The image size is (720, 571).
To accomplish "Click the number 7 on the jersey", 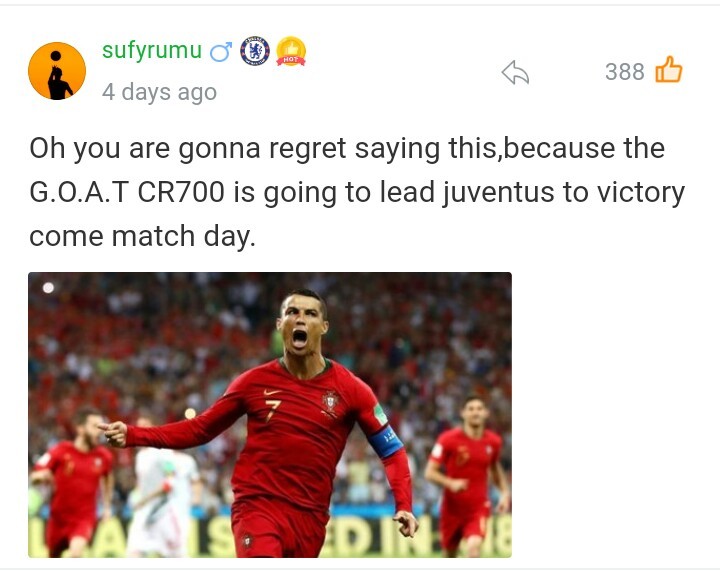I will click(272, 410).
